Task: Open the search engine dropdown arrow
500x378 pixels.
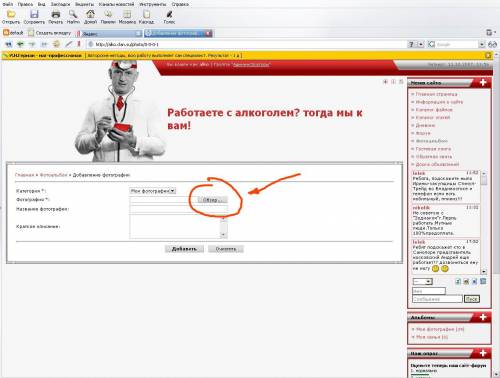Action: pyautogui.click(x=482, y=44)
